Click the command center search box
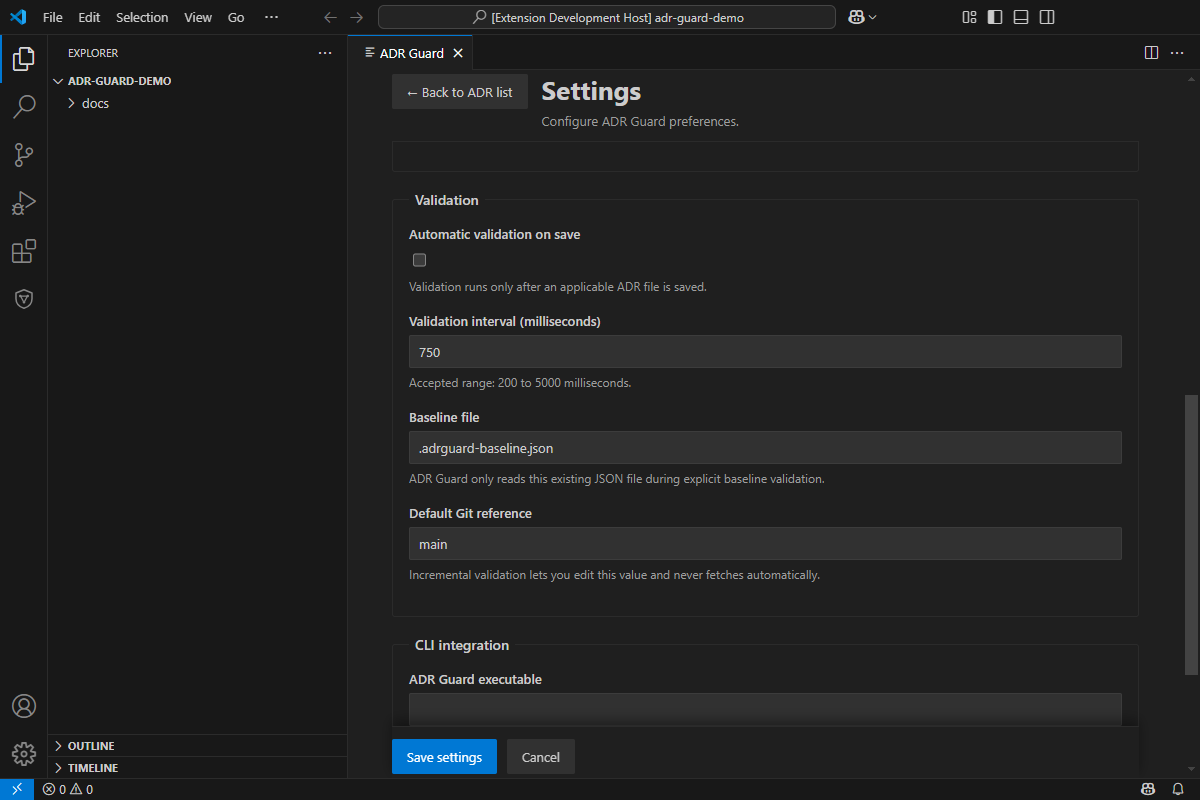Viewport: 1200px width, 800px height. 607,17
